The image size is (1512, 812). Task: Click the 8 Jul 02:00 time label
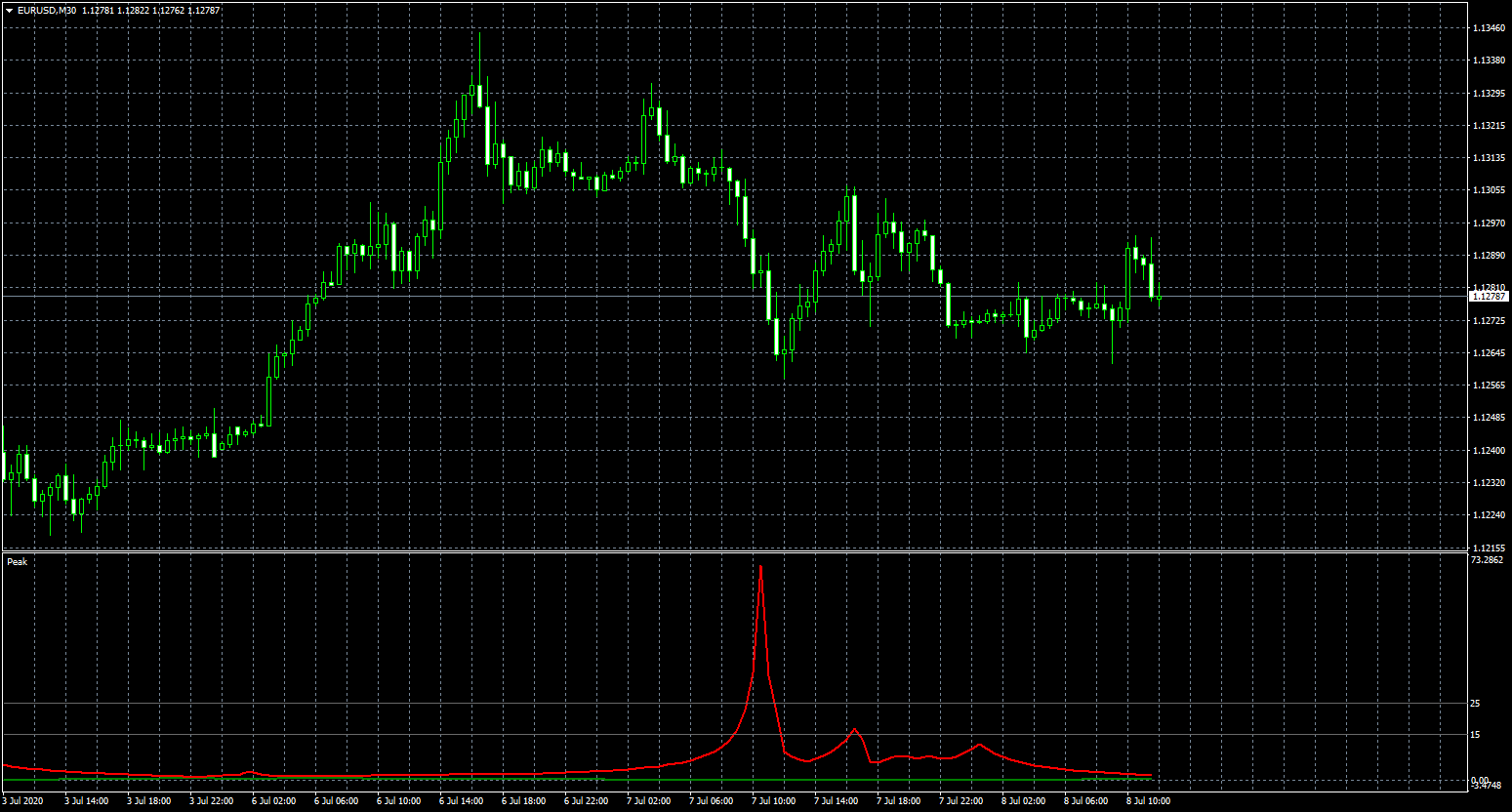click(x=1024, y=801)
